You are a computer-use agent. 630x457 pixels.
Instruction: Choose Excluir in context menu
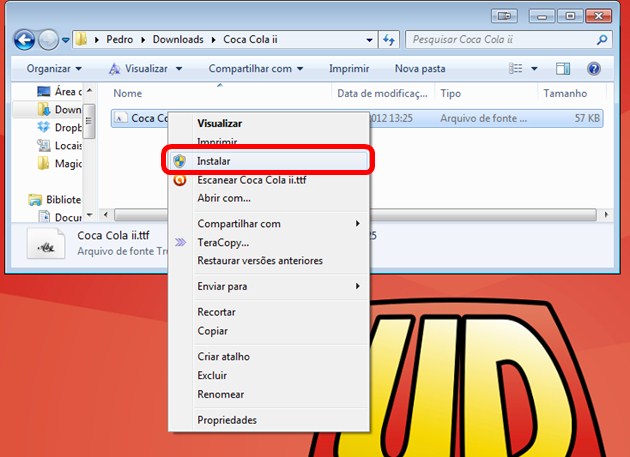(x=212, y=375)
